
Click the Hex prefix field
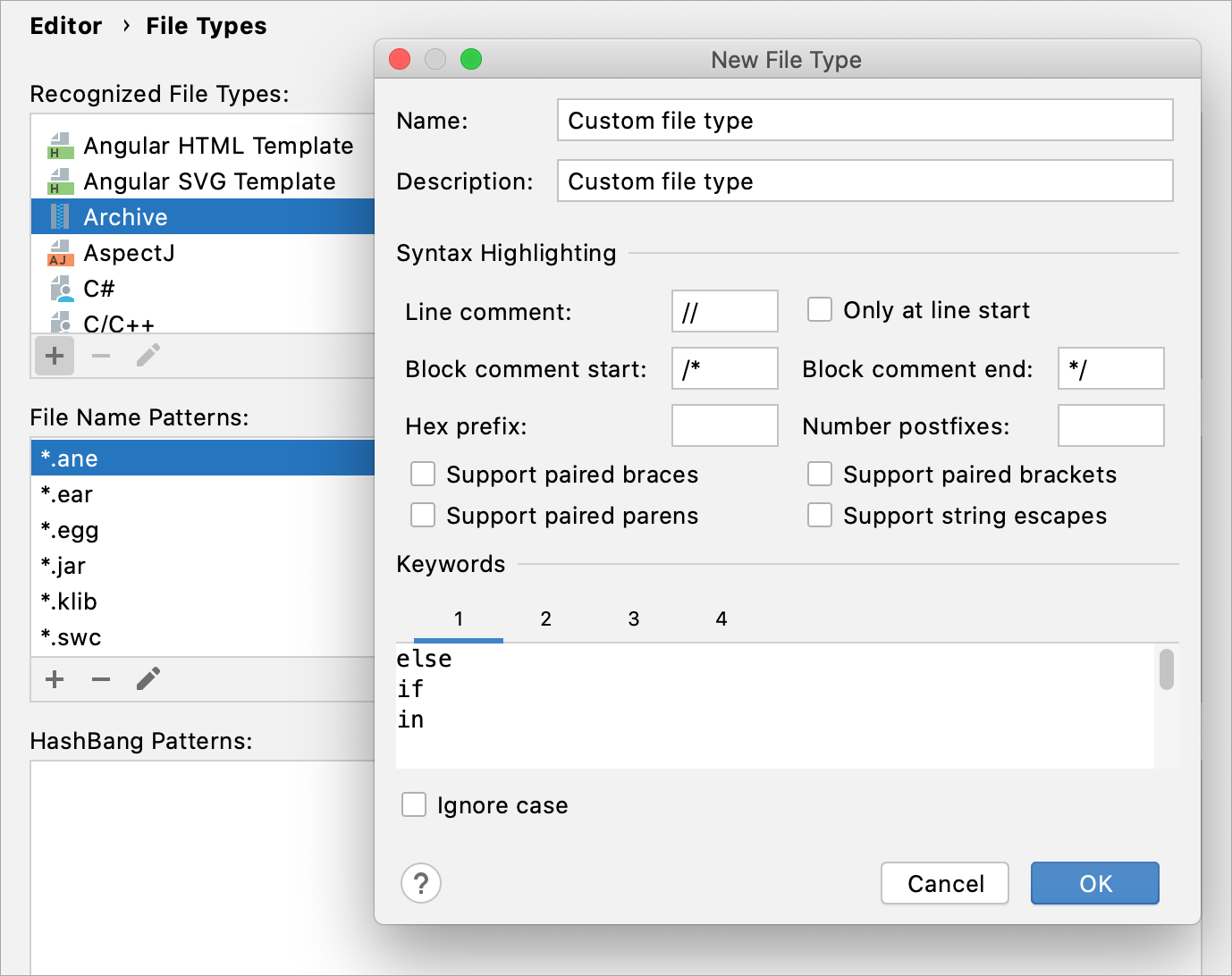[725, 425]
